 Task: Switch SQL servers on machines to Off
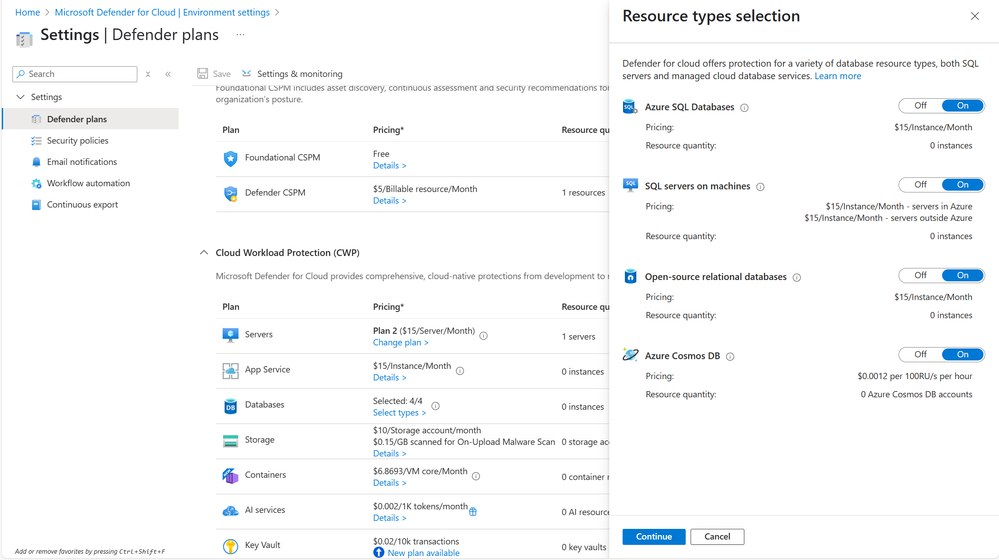[x=920, y=185]
